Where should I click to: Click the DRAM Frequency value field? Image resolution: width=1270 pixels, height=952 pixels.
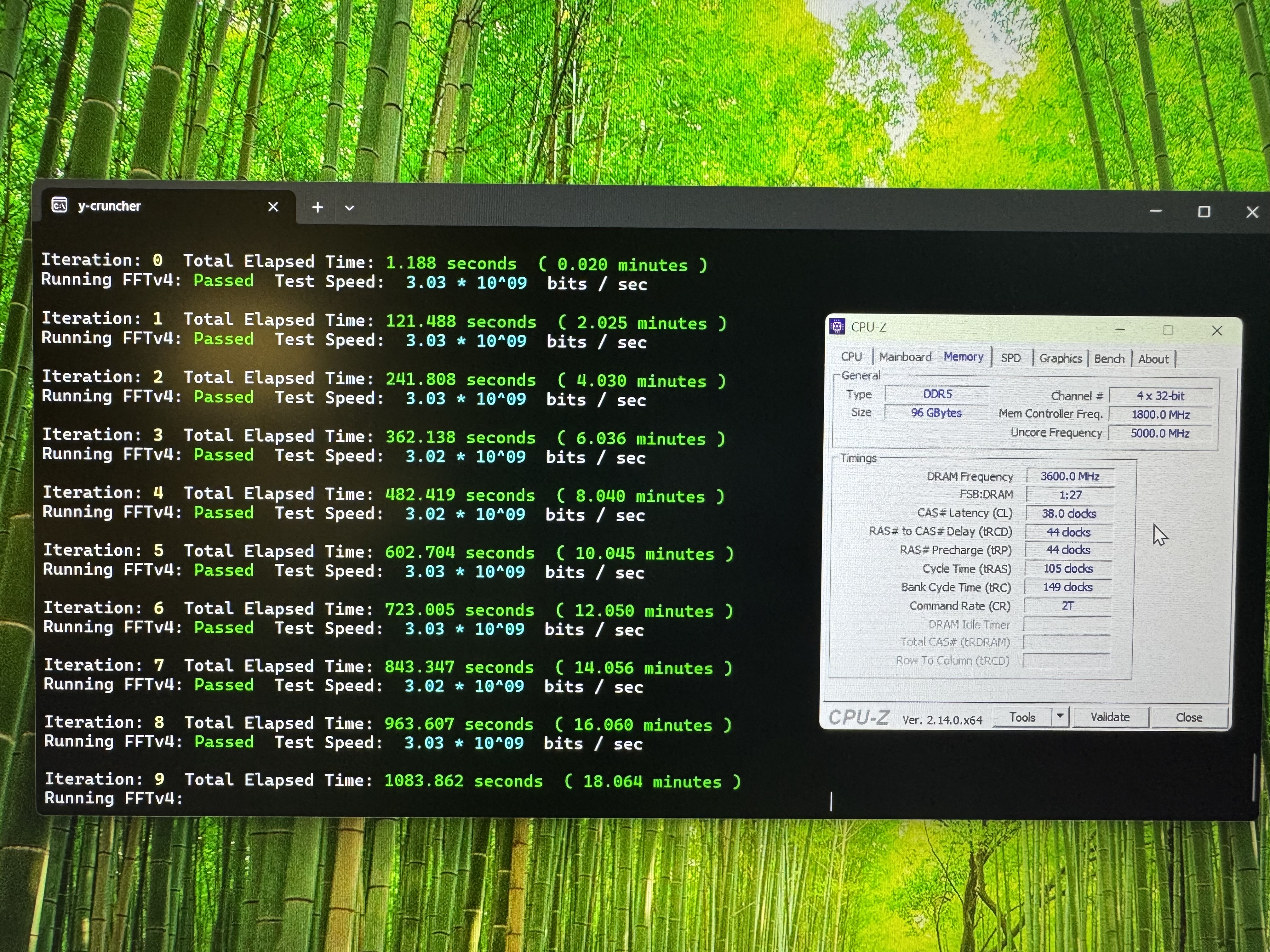coord(1070,476)
